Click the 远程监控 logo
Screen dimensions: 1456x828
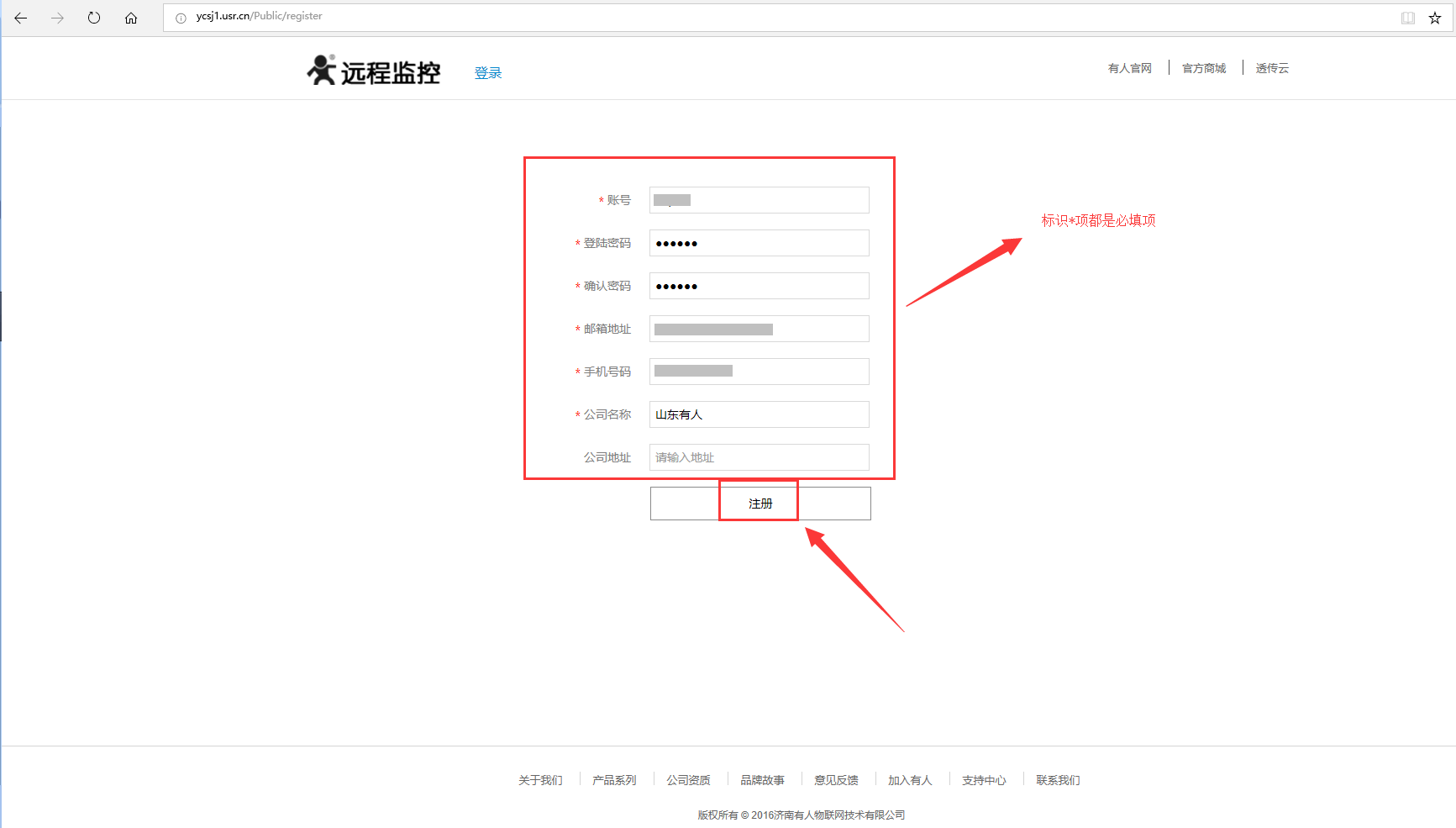click(x=374, y=71)
